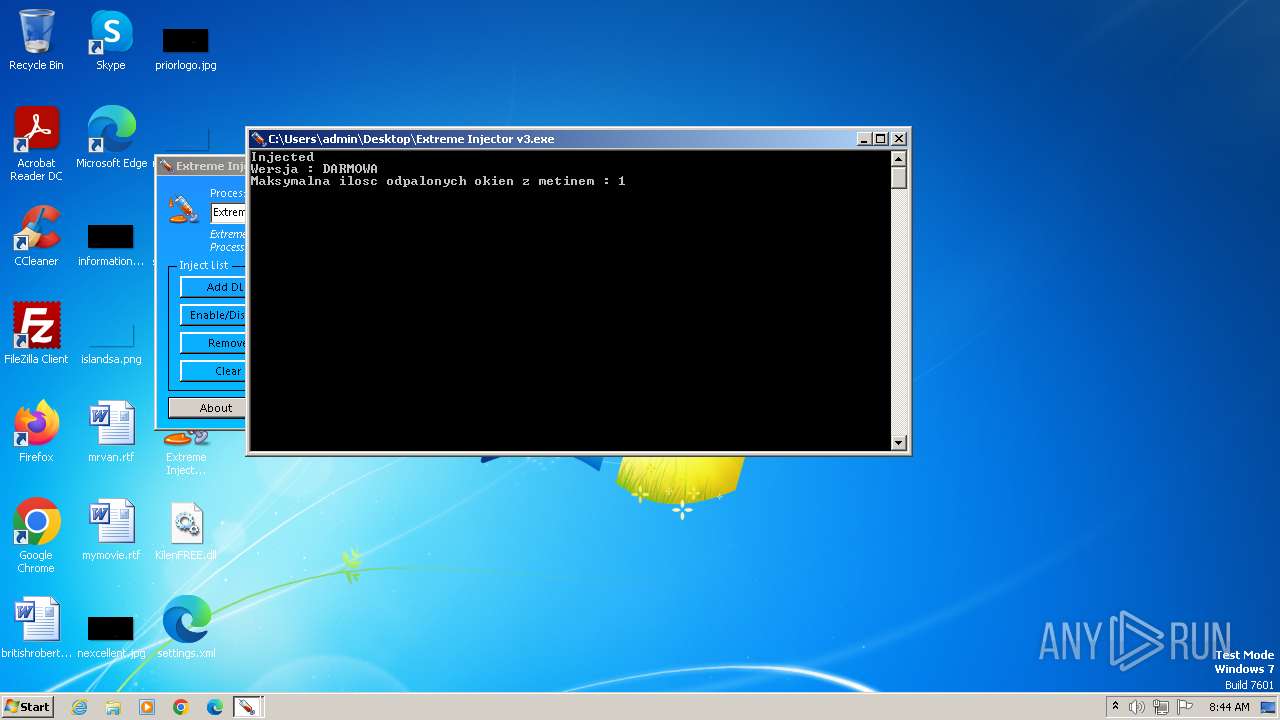Open the Acrobat Reader DC shortcut

(x=36, y=143)
